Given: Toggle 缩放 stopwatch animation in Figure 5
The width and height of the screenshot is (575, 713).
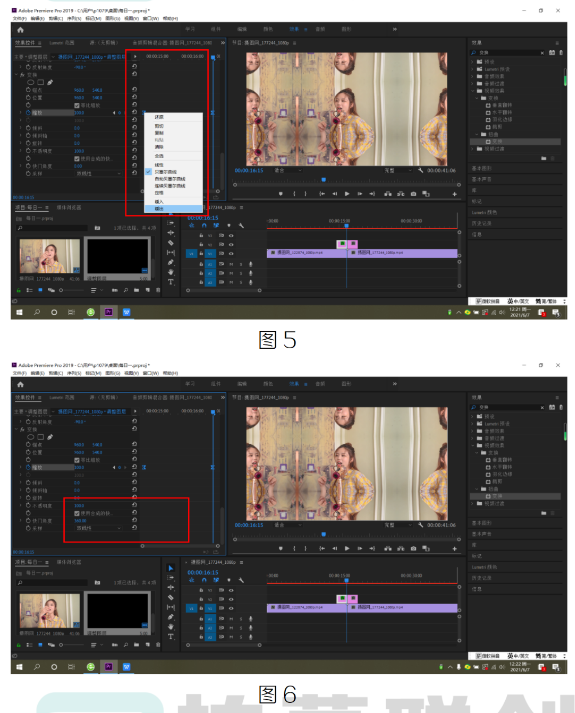Looking at the screenshot, I should (28, 112).
